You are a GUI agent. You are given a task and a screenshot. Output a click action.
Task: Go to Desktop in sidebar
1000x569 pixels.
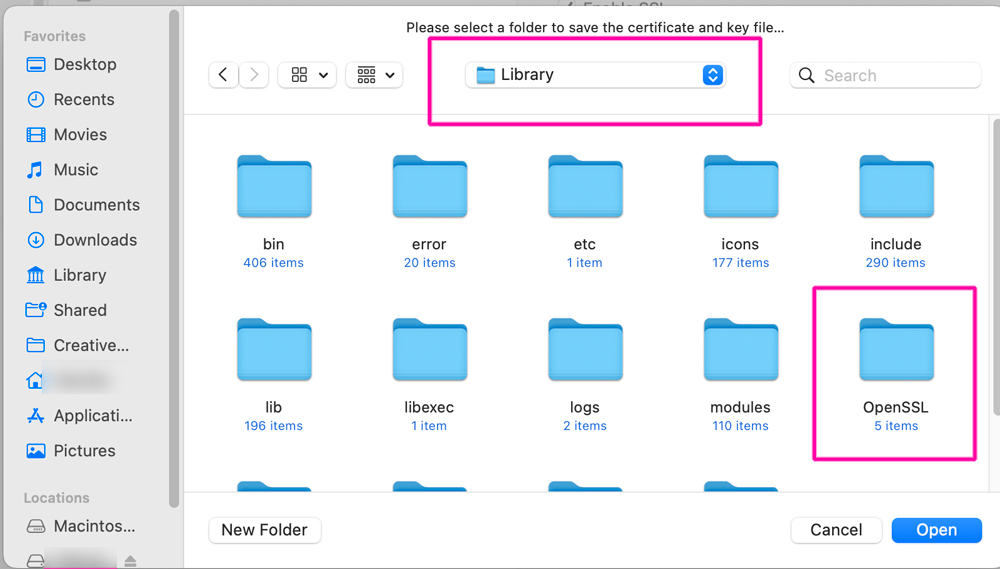(x=84, y=64)
